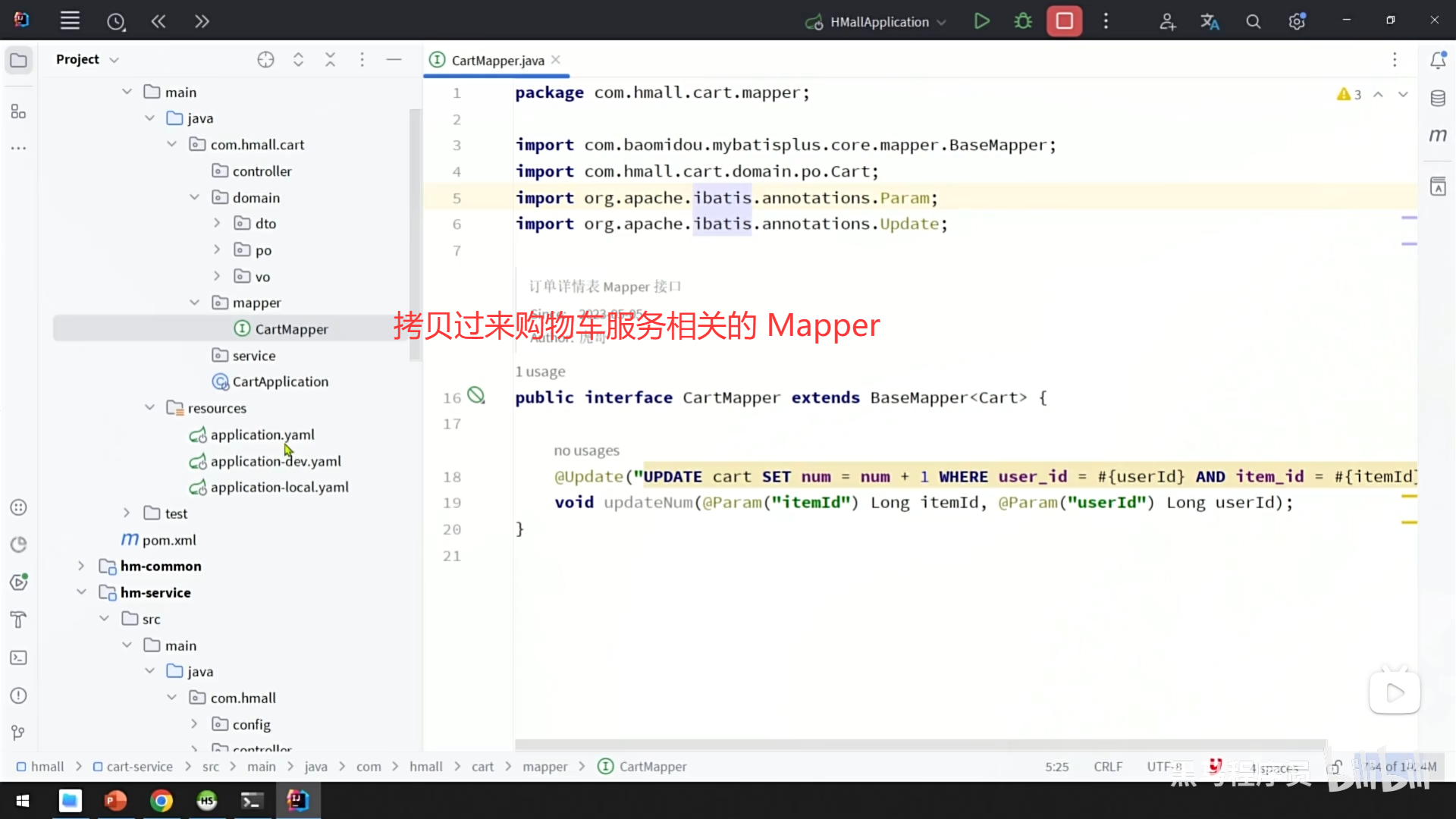Expand the hm-common module
This screenshot has width=1456, height=819.
81,566
